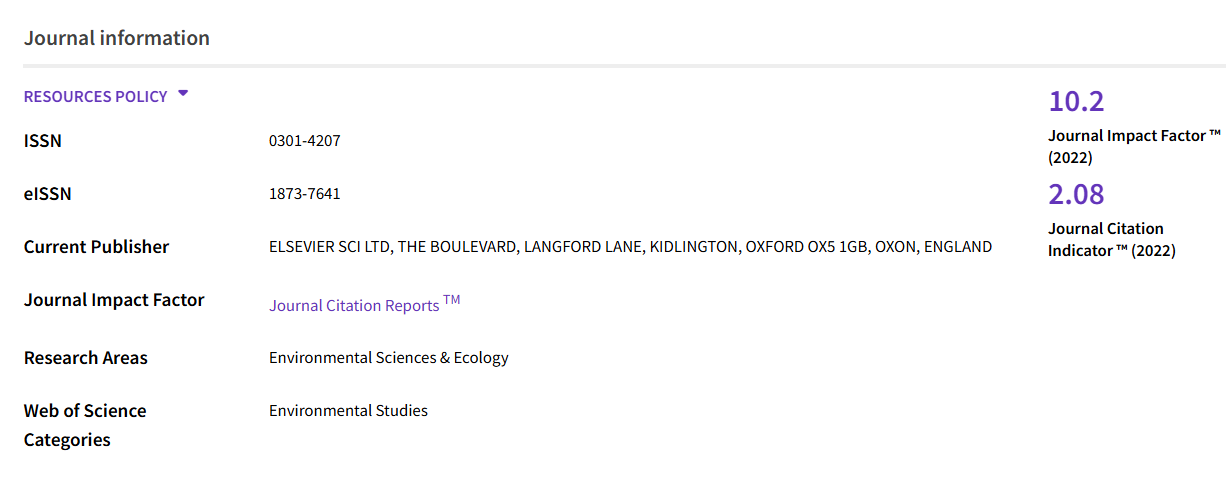Screen dimensions: 1226x487
Task: Click the 2.08 citation indicator value
Action: pyautogui.click(x=1076, y=194)
